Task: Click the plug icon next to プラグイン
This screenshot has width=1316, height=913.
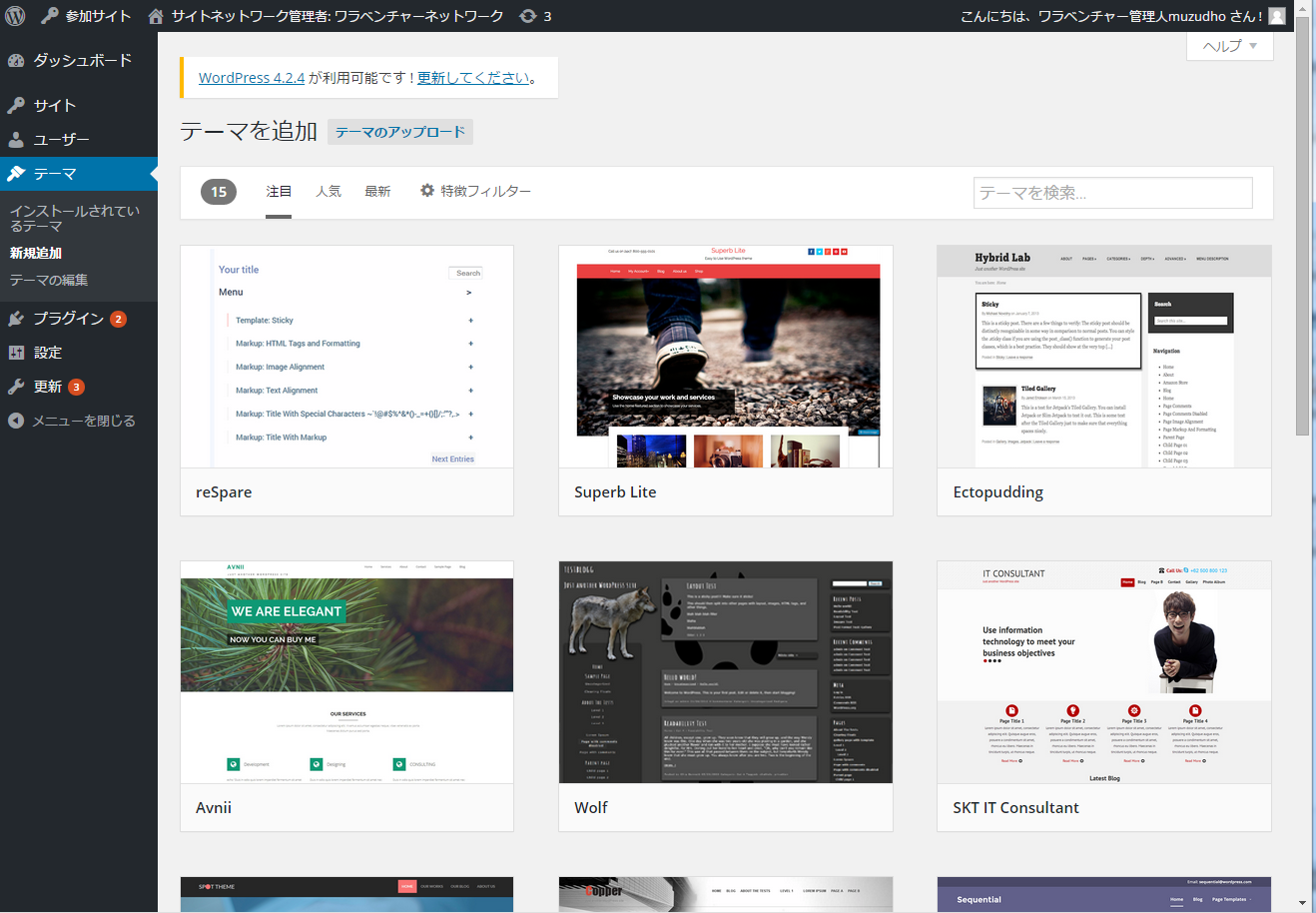Action: click(x=16, y=319)
